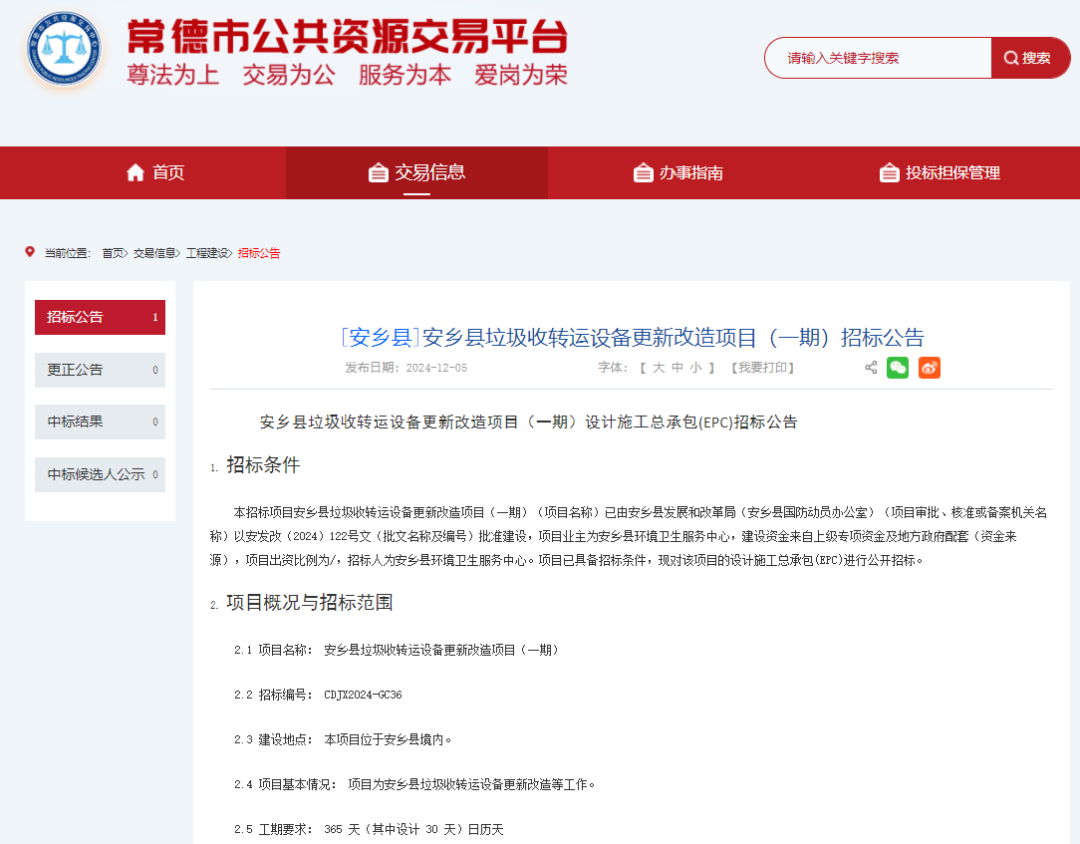Click the 常德市公共资源交易平台 site title

(347, 36)
